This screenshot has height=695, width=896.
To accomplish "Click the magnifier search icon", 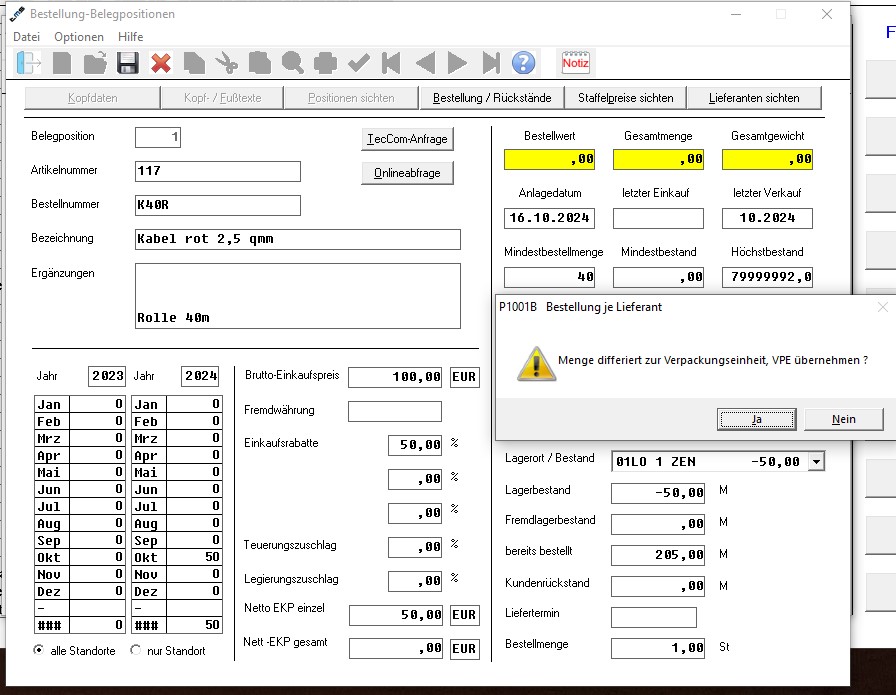I will (292, 63).
